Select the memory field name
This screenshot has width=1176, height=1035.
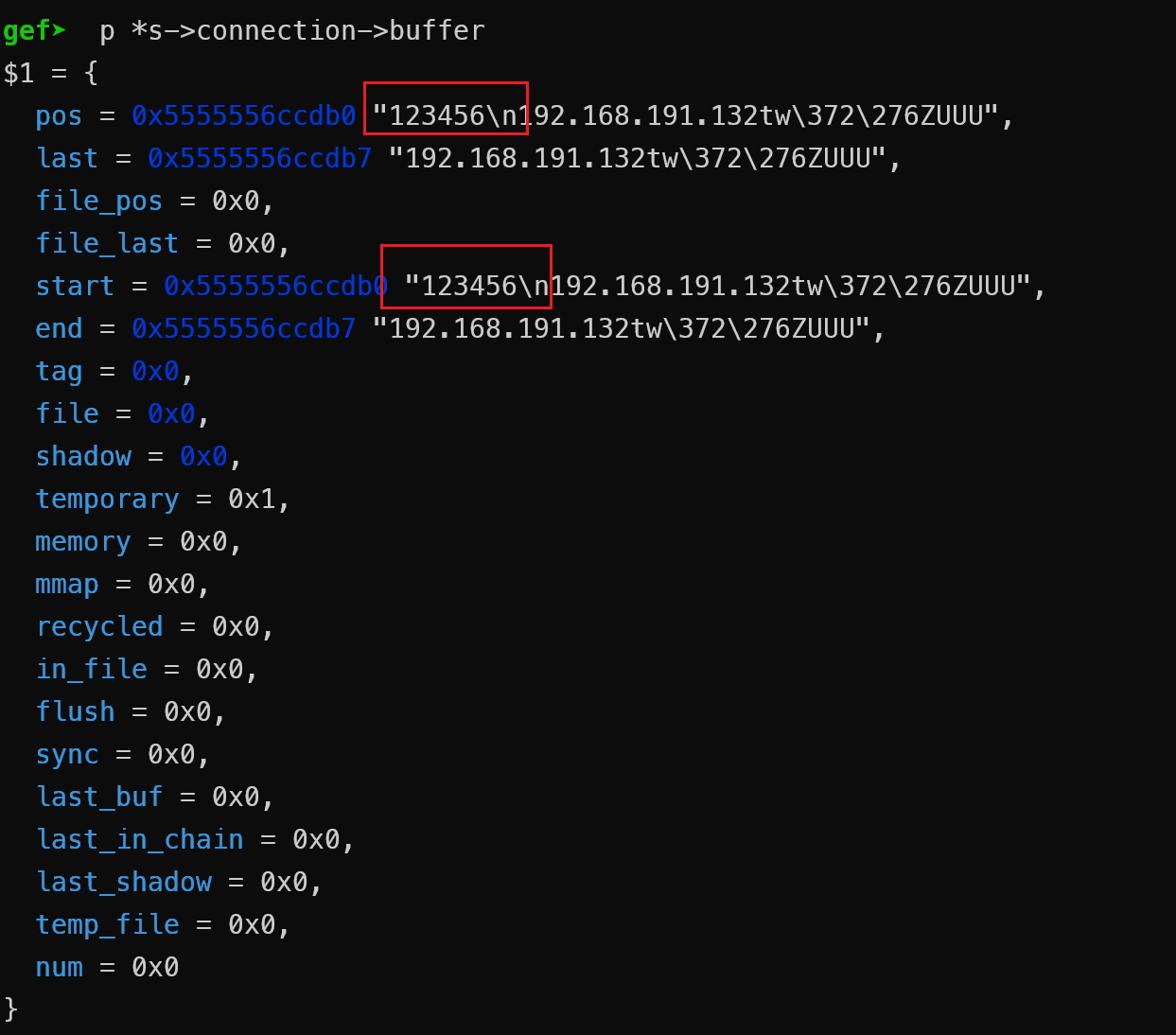pos(83,542)
